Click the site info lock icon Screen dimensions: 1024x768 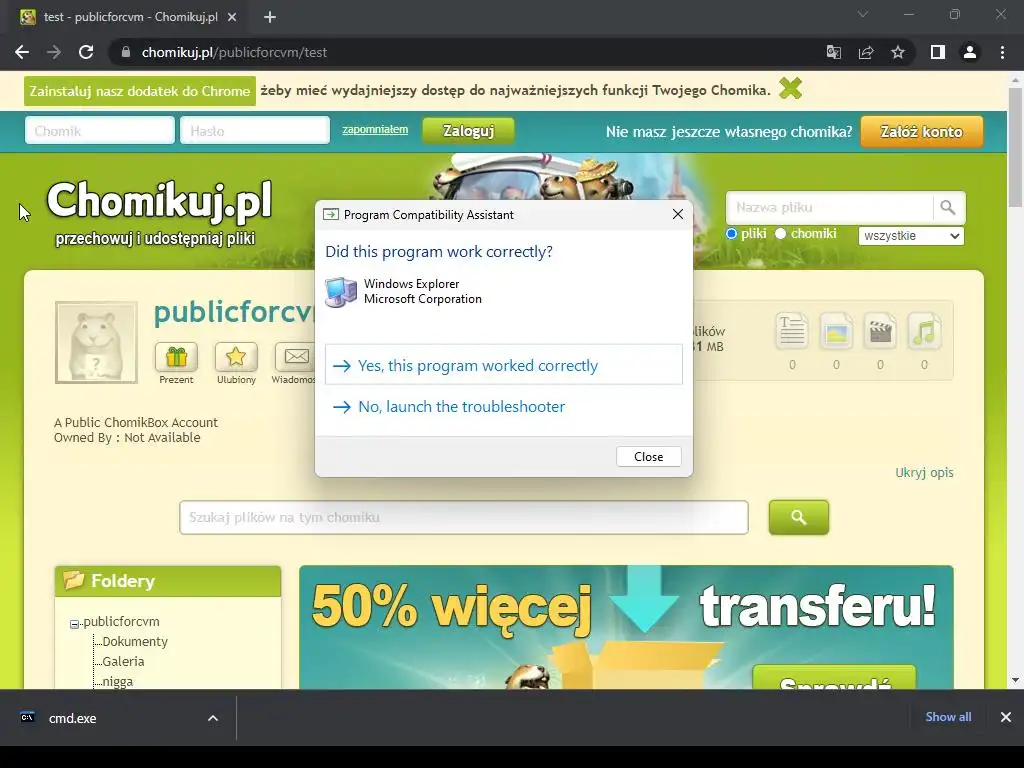(126, 52)
